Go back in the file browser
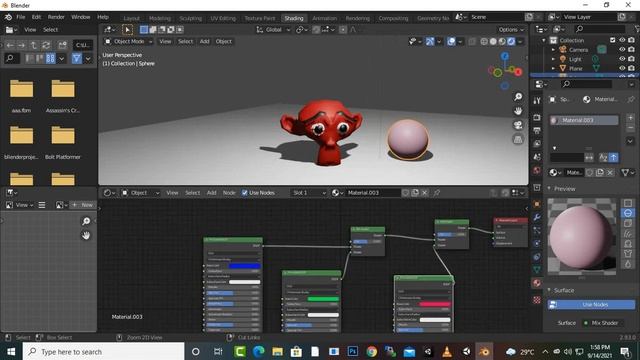Image resolution: width=640 pixels, height=360 pixels. pos(10,45)
